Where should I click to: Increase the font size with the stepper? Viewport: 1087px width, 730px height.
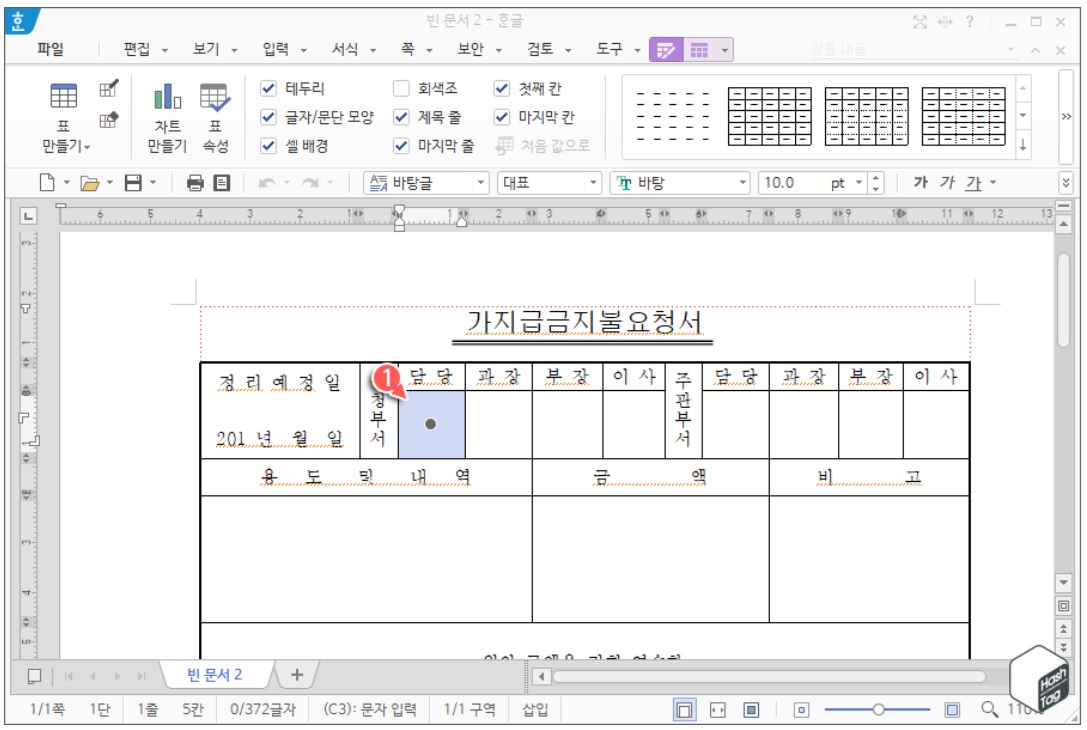(876, 178)
